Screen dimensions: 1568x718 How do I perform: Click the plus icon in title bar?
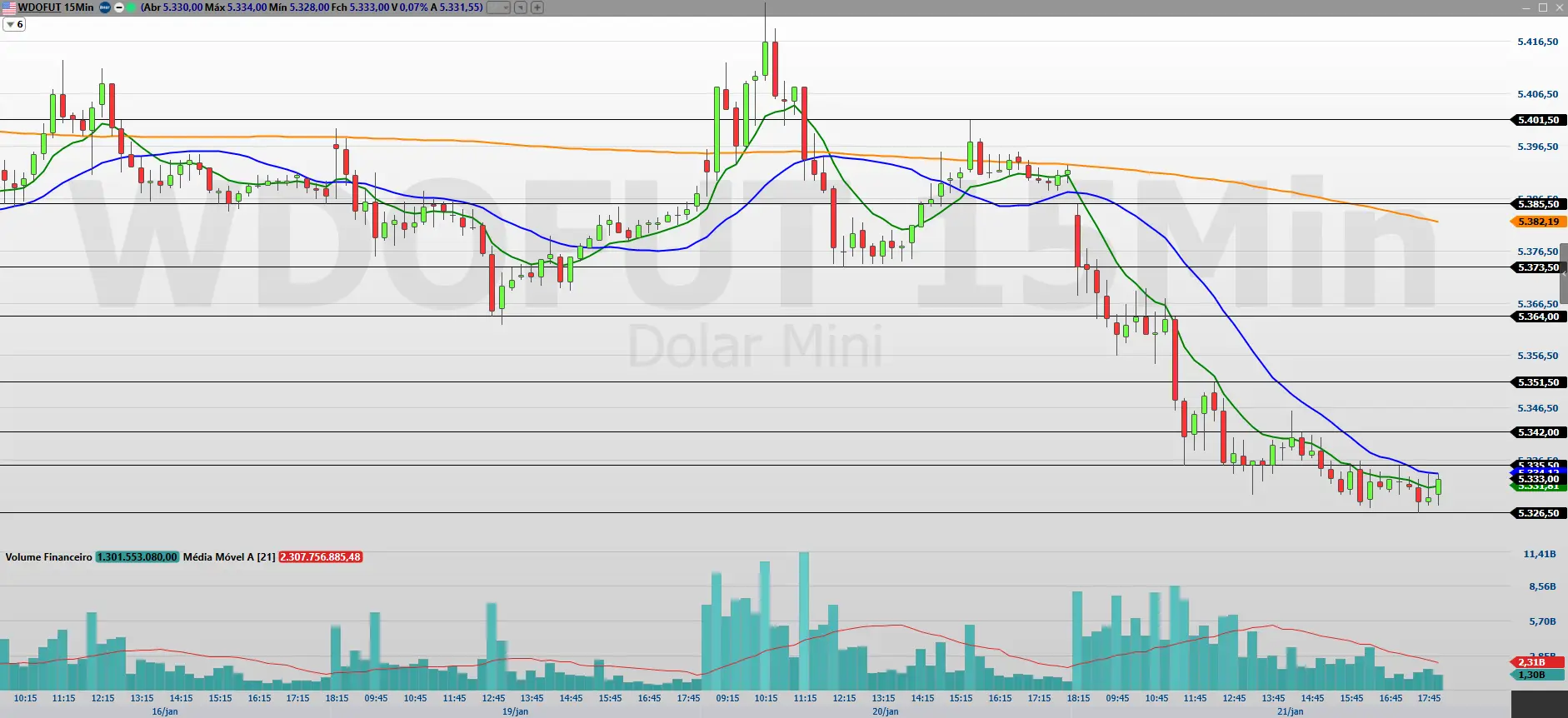(537, 7)
